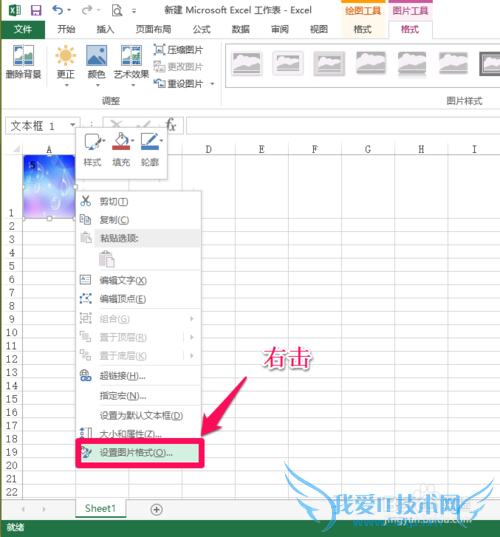Image resolution: width=500 pixels, height=537 pixels.
Task: Click 重设图片 button
Action: click(178, 84)
